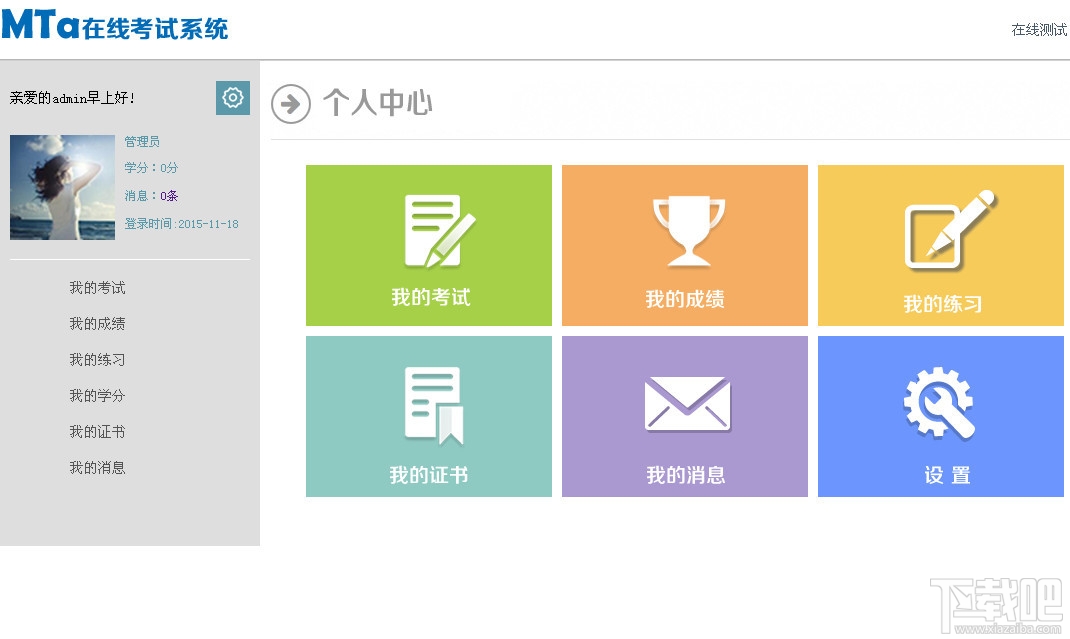Click the 管理员 role label

142,141
